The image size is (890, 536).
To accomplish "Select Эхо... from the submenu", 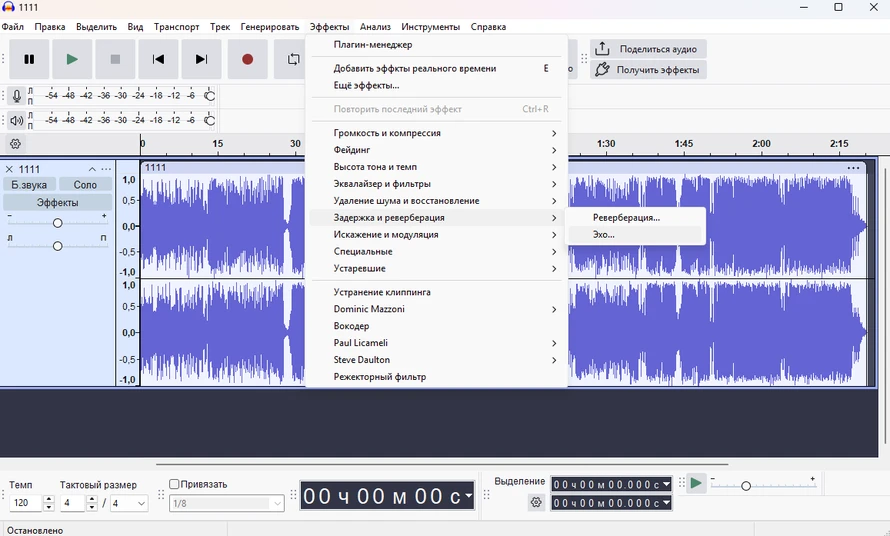I will click(x=604, y=235).
